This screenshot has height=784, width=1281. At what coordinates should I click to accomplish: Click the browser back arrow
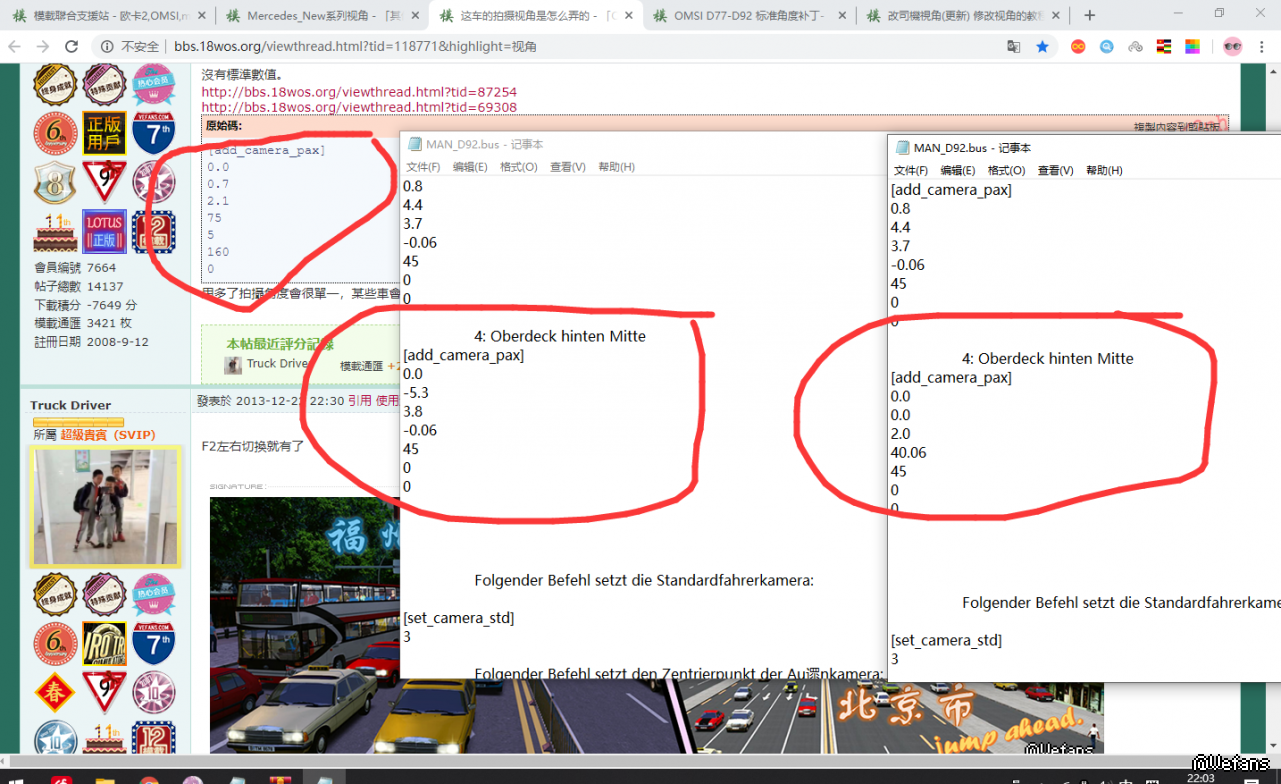tap(14, 47)
